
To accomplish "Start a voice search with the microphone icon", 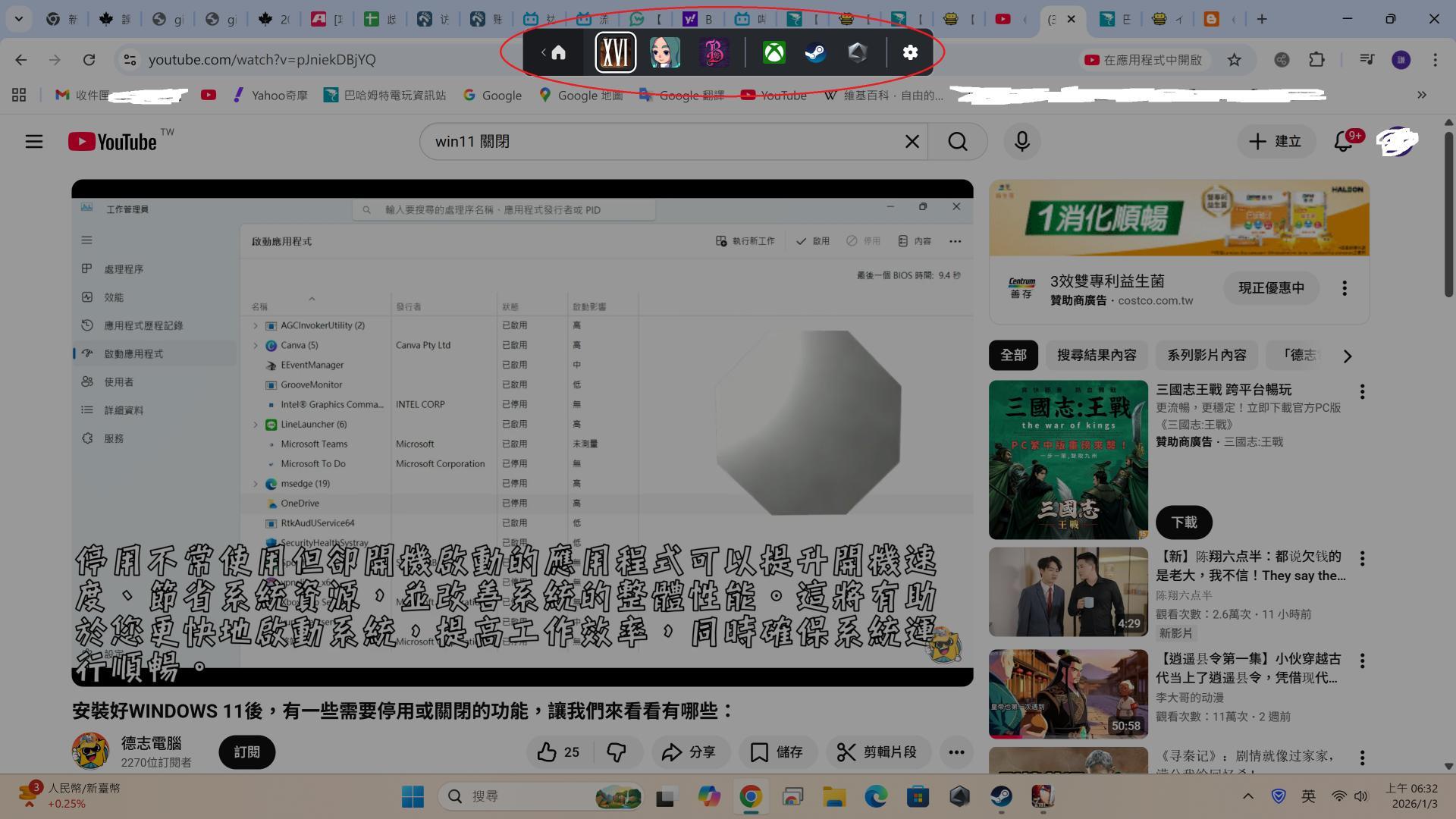I will click(1021, 141).
